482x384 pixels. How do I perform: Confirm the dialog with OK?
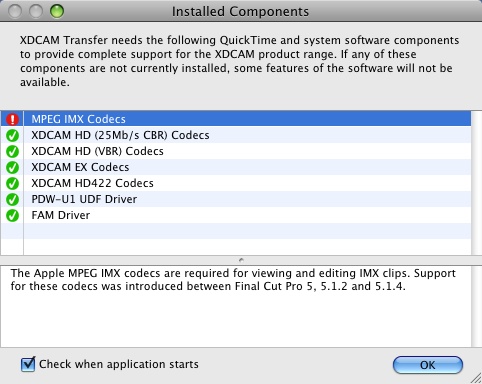[428, 365]
